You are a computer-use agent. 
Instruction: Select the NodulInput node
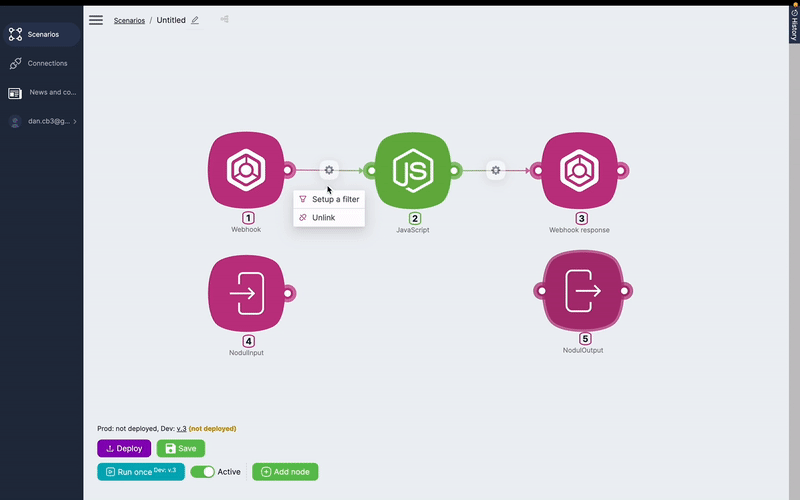coord(246,293)
